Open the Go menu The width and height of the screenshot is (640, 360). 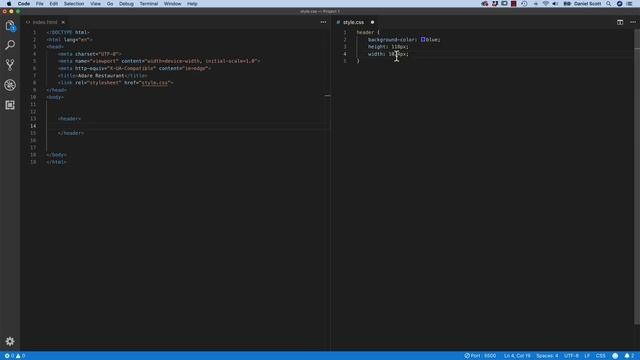[x=110, y=4]
